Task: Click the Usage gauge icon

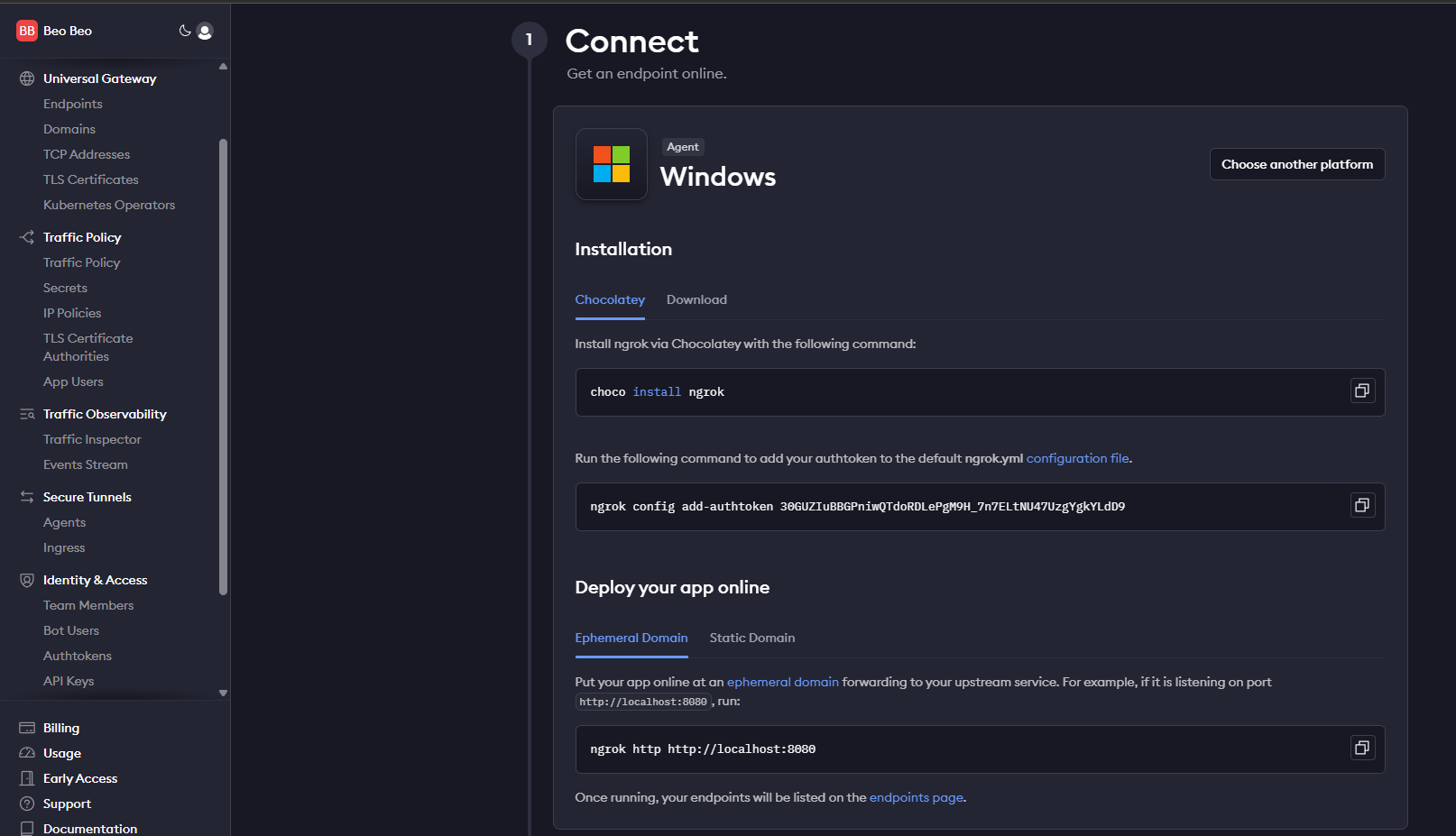Action: click(x=27, y=753)
